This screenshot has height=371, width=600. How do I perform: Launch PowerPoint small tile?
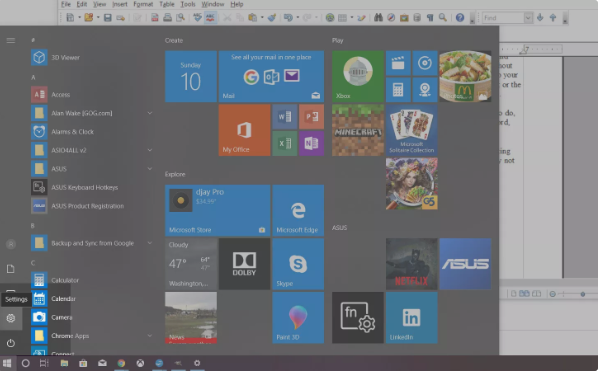[x=311, y=117]
